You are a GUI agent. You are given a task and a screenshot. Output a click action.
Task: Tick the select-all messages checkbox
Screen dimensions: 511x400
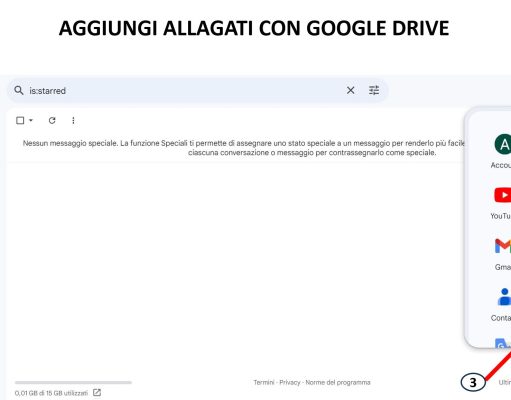coord(20,120)
